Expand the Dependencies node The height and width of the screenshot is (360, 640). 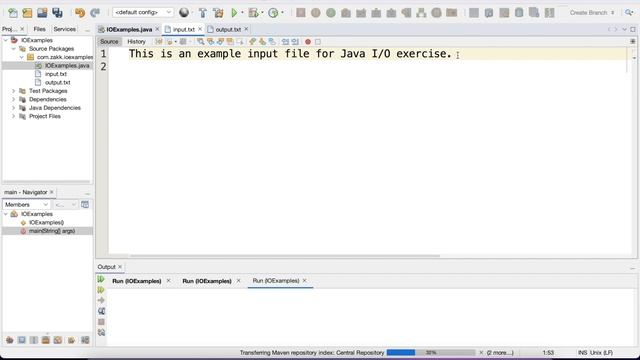[13, 99]
